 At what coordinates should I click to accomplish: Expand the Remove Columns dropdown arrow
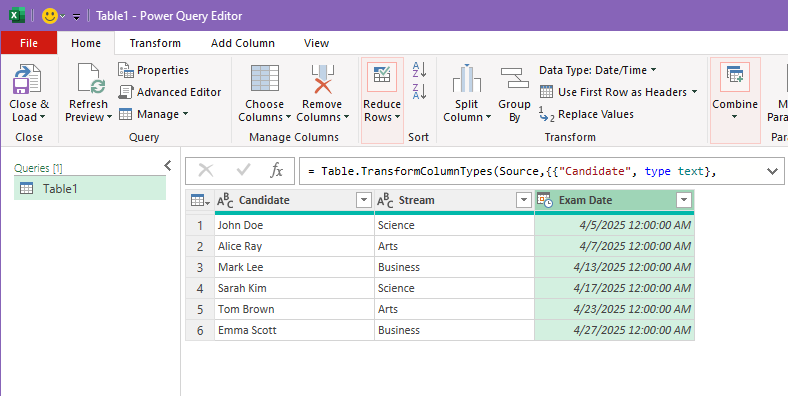(x=346, y=117)
